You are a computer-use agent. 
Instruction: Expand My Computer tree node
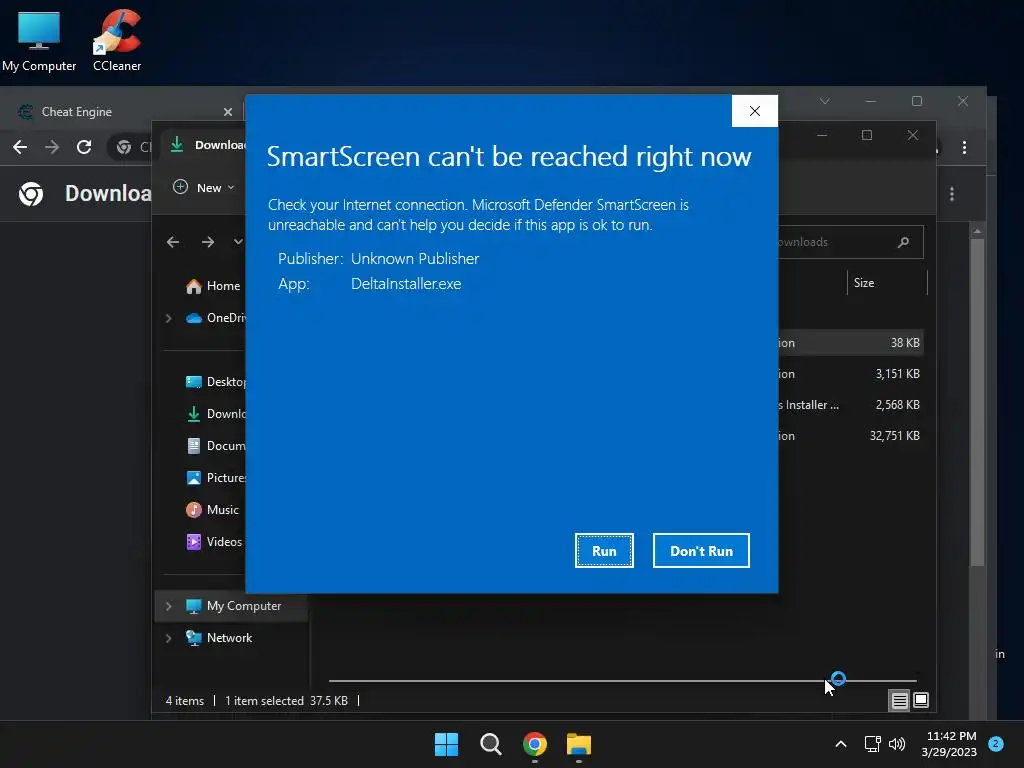point(168,606)
